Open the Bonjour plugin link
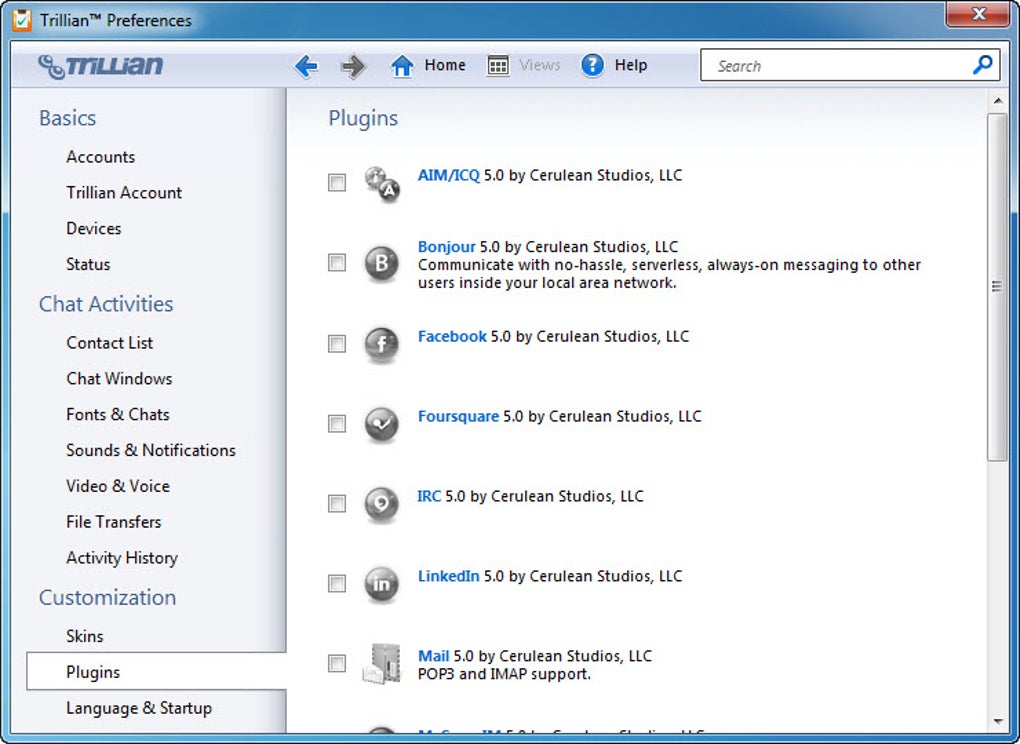The height and width of the screenshot is (744, 1020). pos(447,247)
